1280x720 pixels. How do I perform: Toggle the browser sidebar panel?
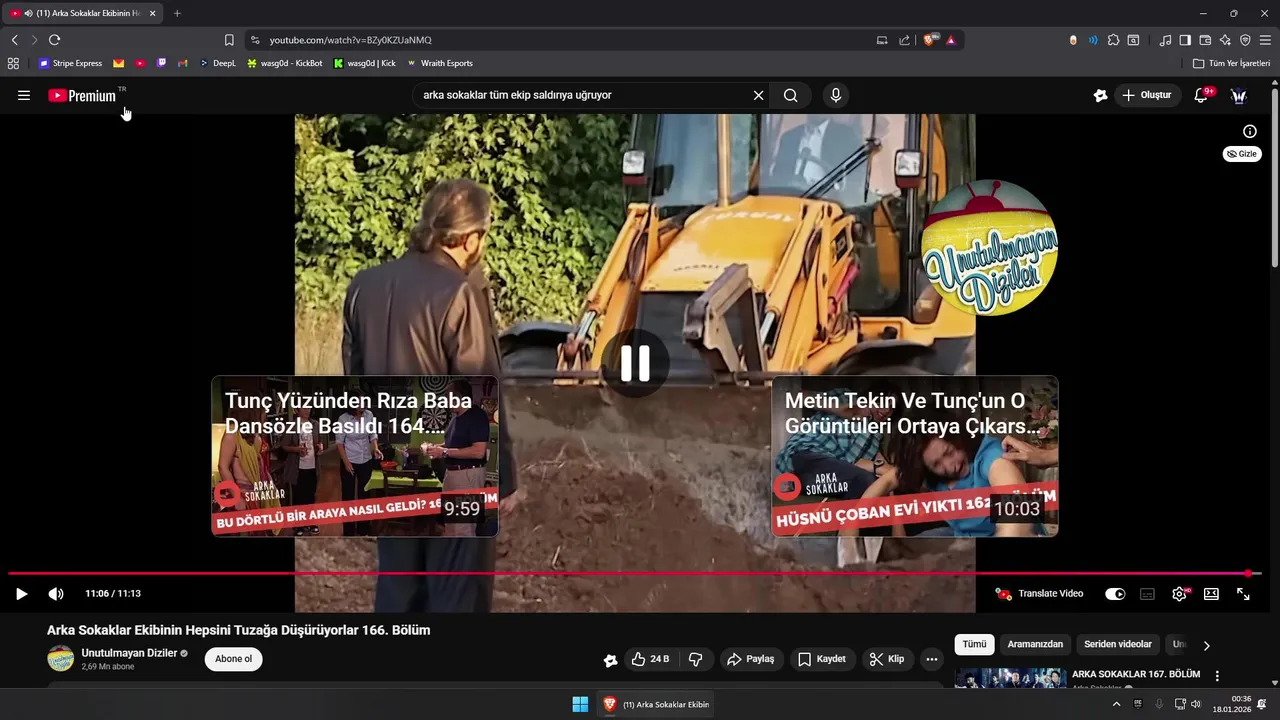(x=1185, y=40)
